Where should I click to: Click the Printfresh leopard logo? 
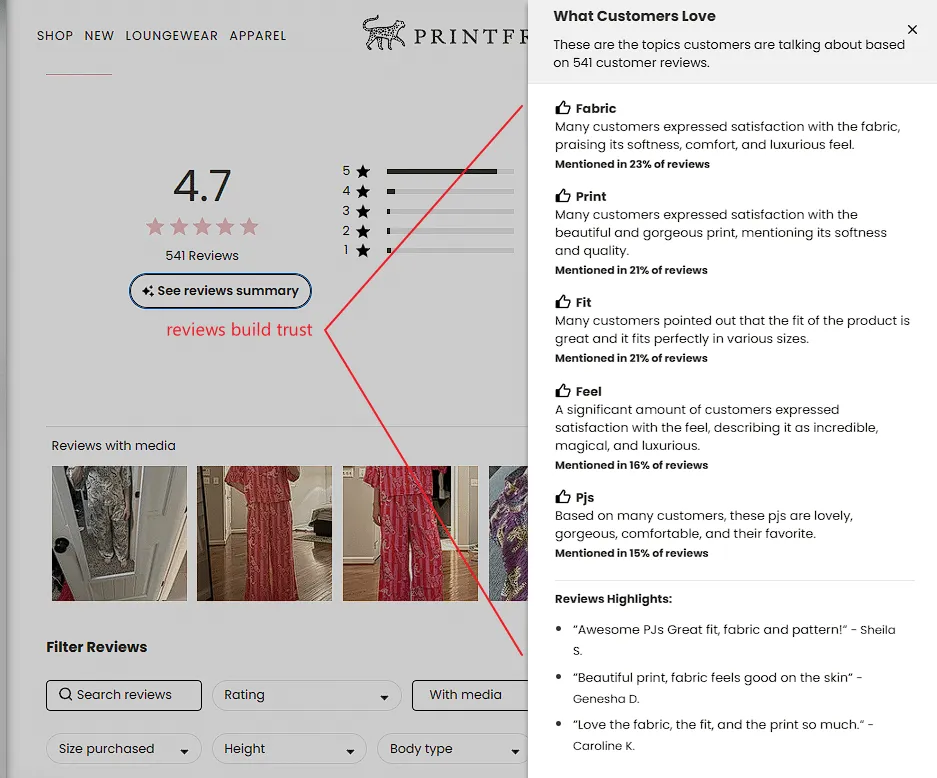tap(383, 33)
